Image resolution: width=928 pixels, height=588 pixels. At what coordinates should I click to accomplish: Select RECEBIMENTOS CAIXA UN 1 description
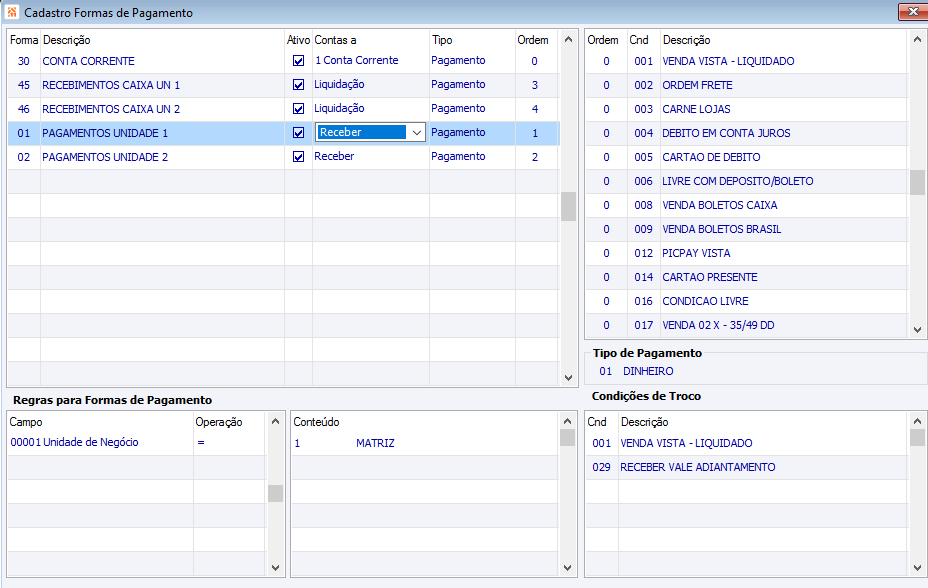pyautogui.click(x=111, y=85)
